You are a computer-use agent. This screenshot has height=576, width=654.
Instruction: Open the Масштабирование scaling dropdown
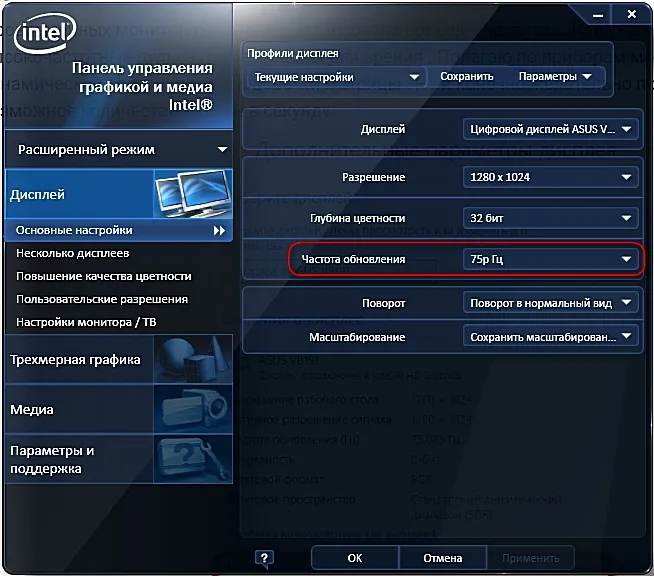[x=549, y=337]
